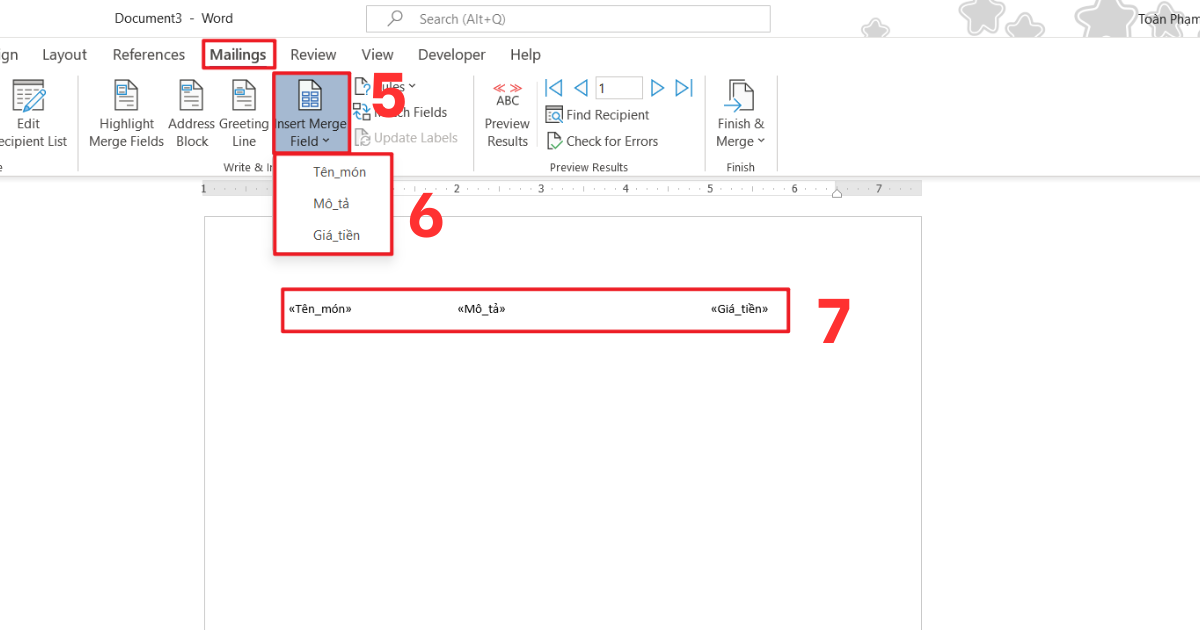
Task: Open the Help tab
Action: coord(525,54)
